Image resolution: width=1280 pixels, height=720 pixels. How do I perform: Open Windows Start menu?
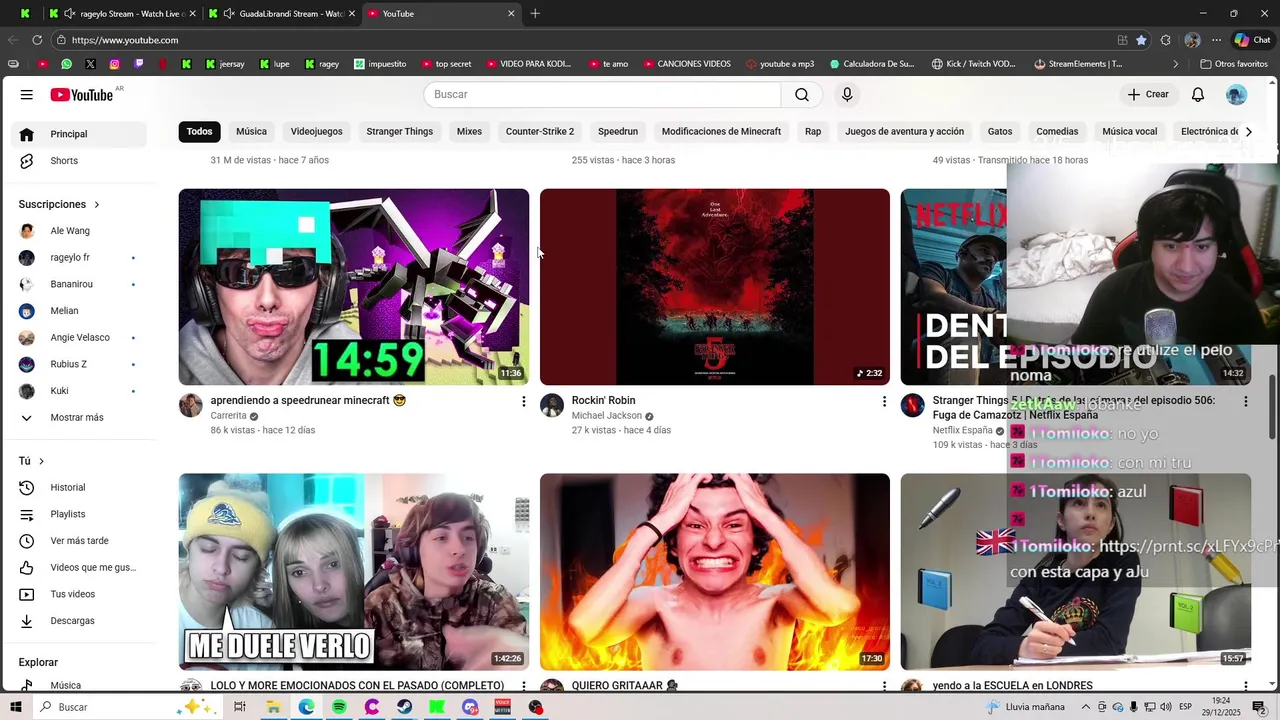point(15,707)
